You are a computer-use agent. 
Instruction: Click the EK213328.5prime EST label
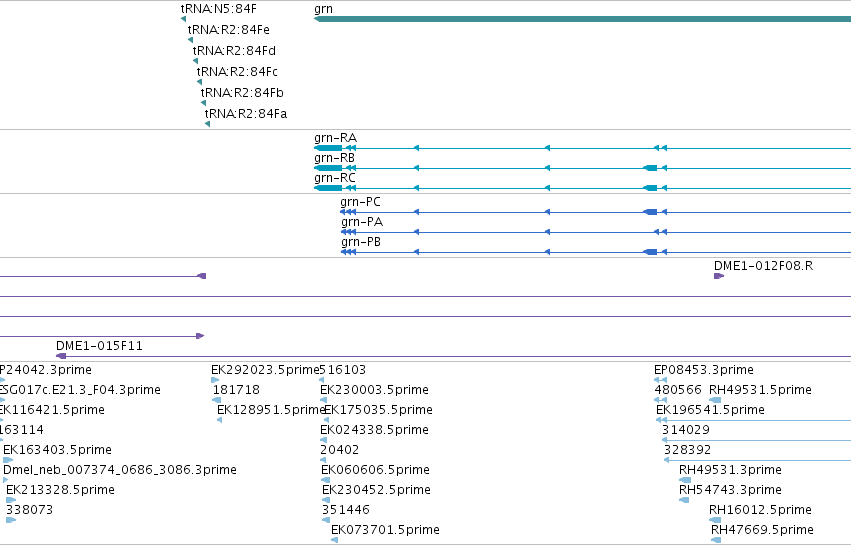pyautogui.click(x=60, y=490)
